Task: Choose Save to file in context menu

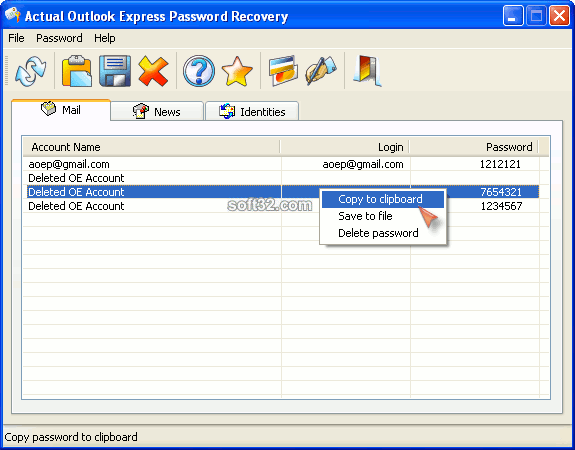Action: point(382,216)
